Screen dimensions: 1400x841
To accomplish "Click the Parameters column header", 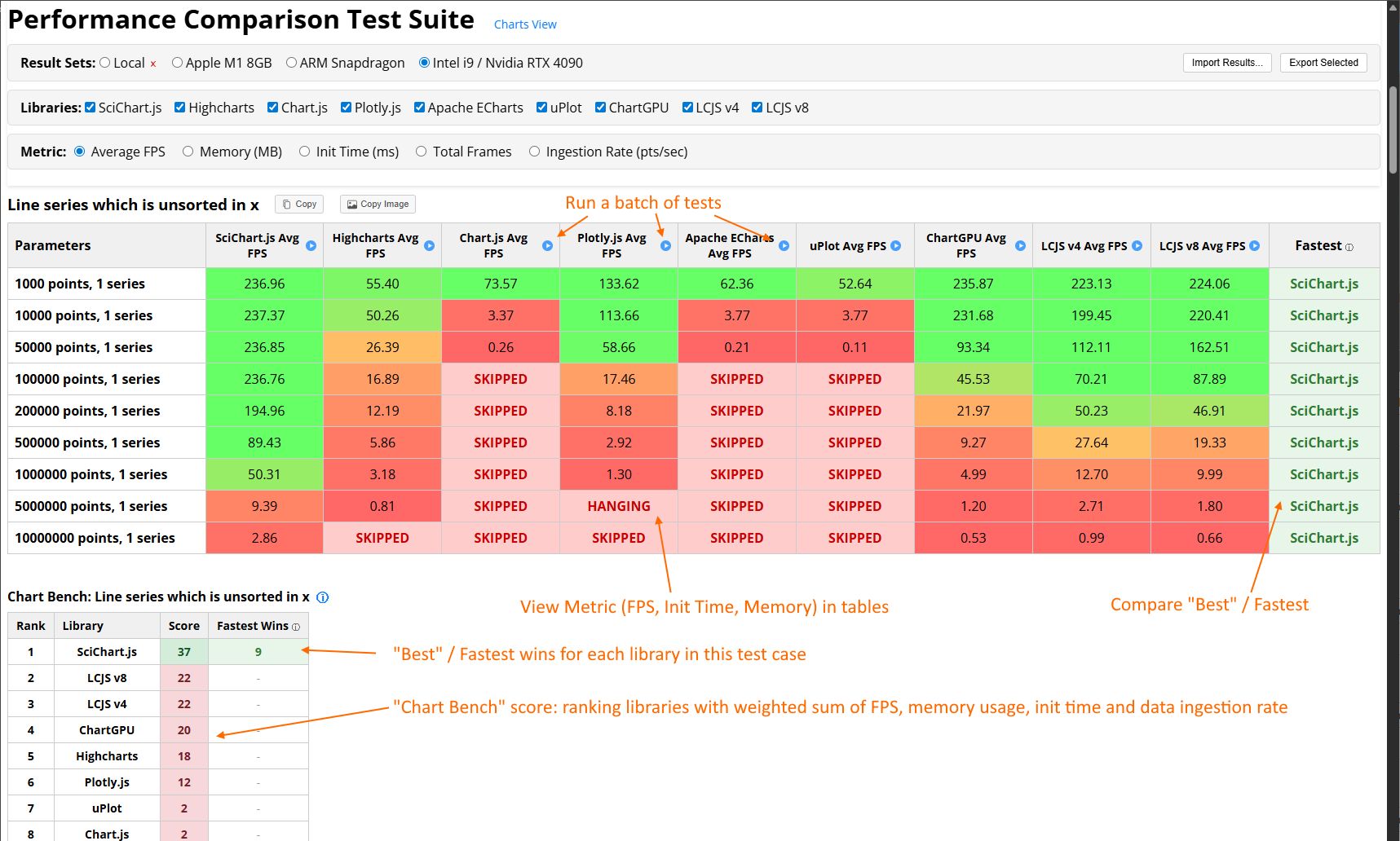I will pyautogui.click(x=107, y=245).
